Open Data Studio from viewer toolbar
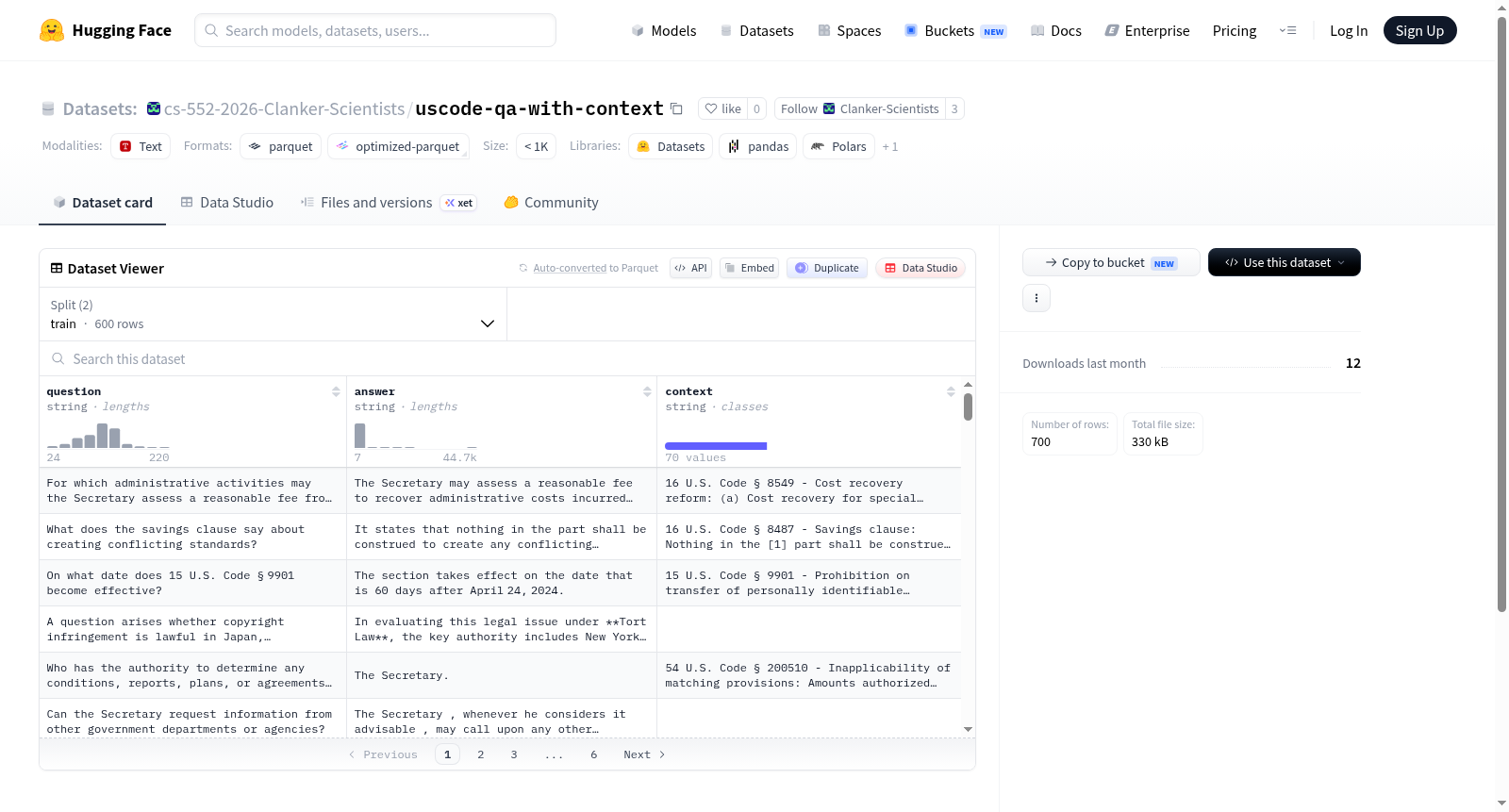 pos(920,268)
